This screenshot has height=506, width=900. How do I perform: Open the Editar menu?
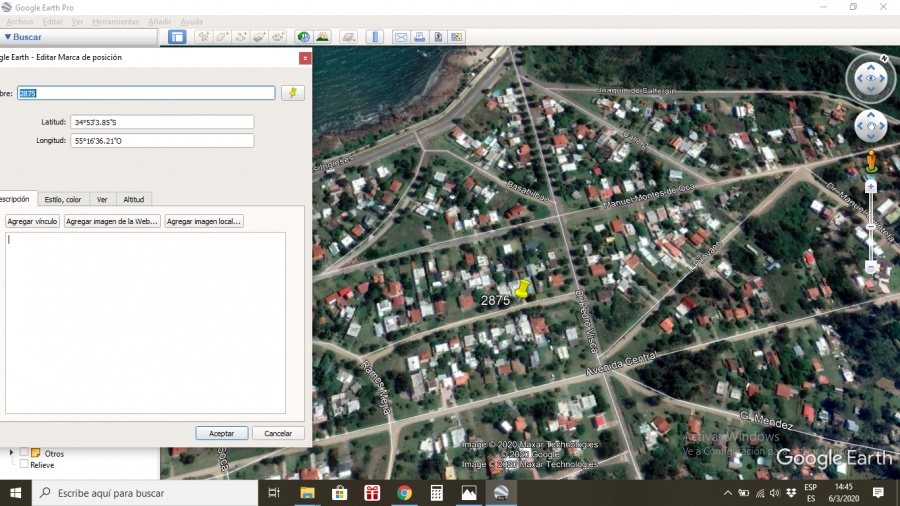point(52,22)
